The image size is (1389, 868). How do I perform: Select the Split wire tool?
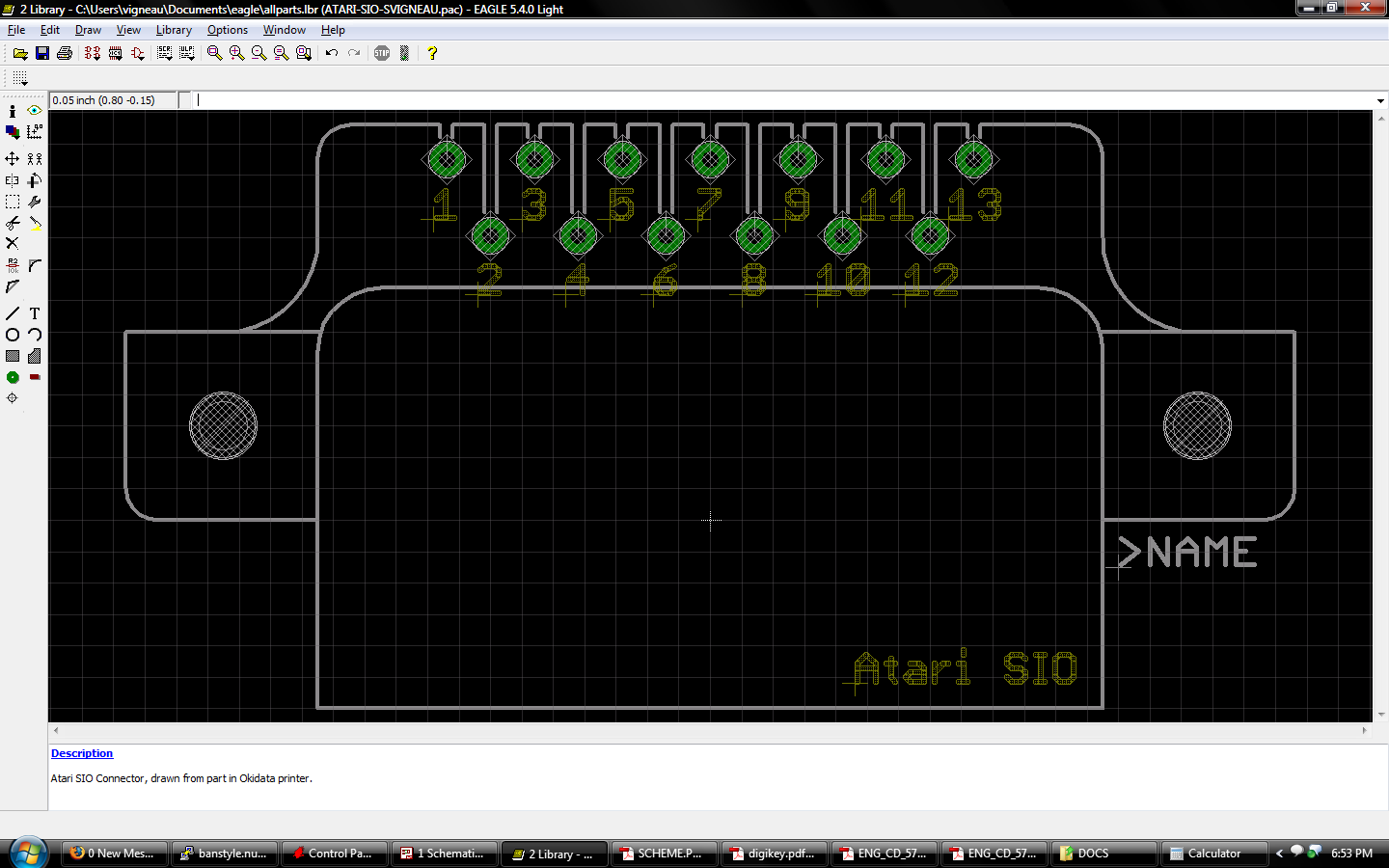[13, 286]
